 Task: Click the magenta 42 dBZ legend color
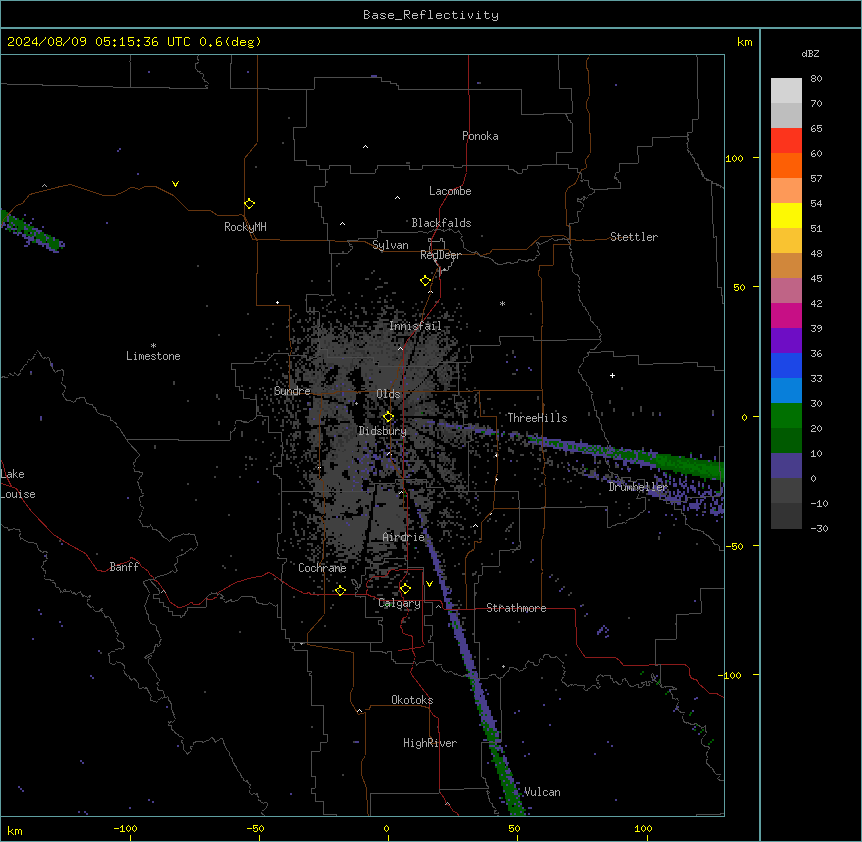[786, 315]
